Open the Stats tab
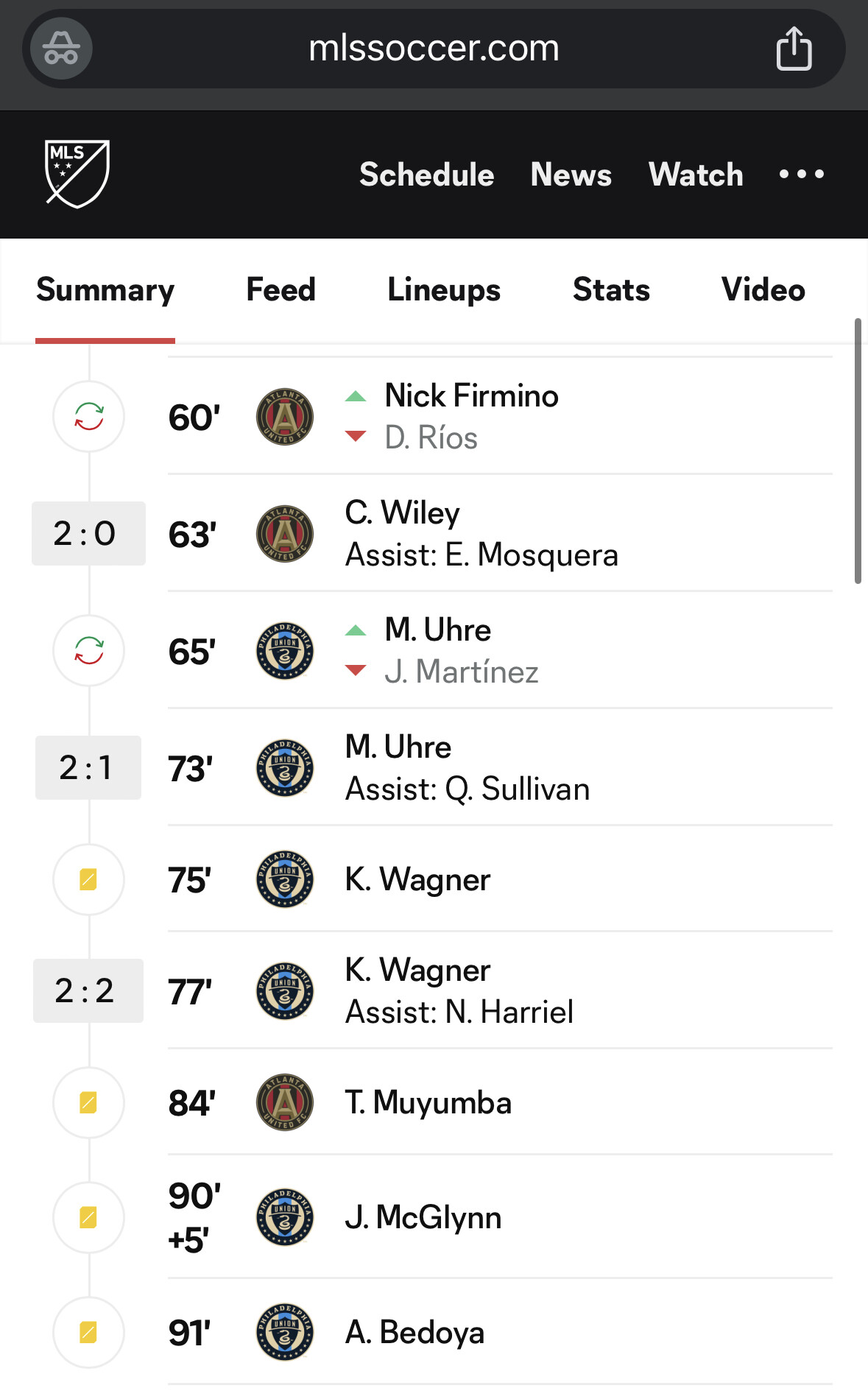Viewport: 868px width, 1391px height. click(611, 289)
